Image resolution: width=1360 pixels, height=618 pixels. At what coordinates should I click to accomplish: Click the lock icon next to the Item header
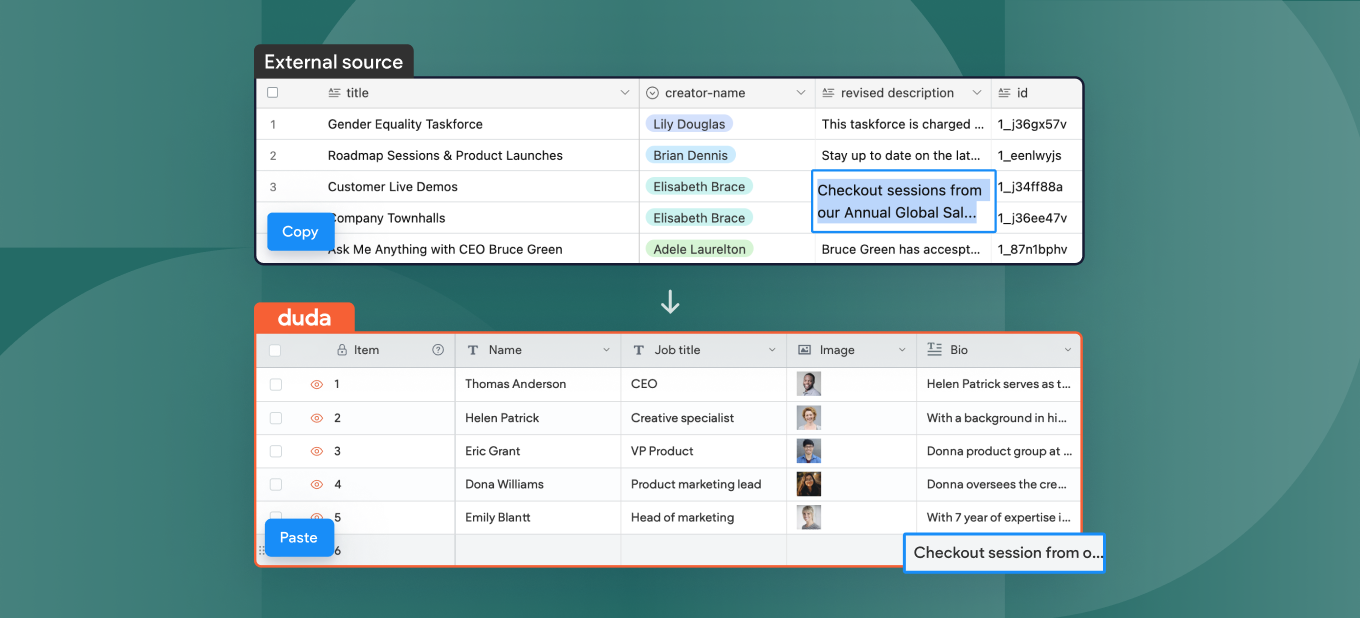click(x=342, y=350)
